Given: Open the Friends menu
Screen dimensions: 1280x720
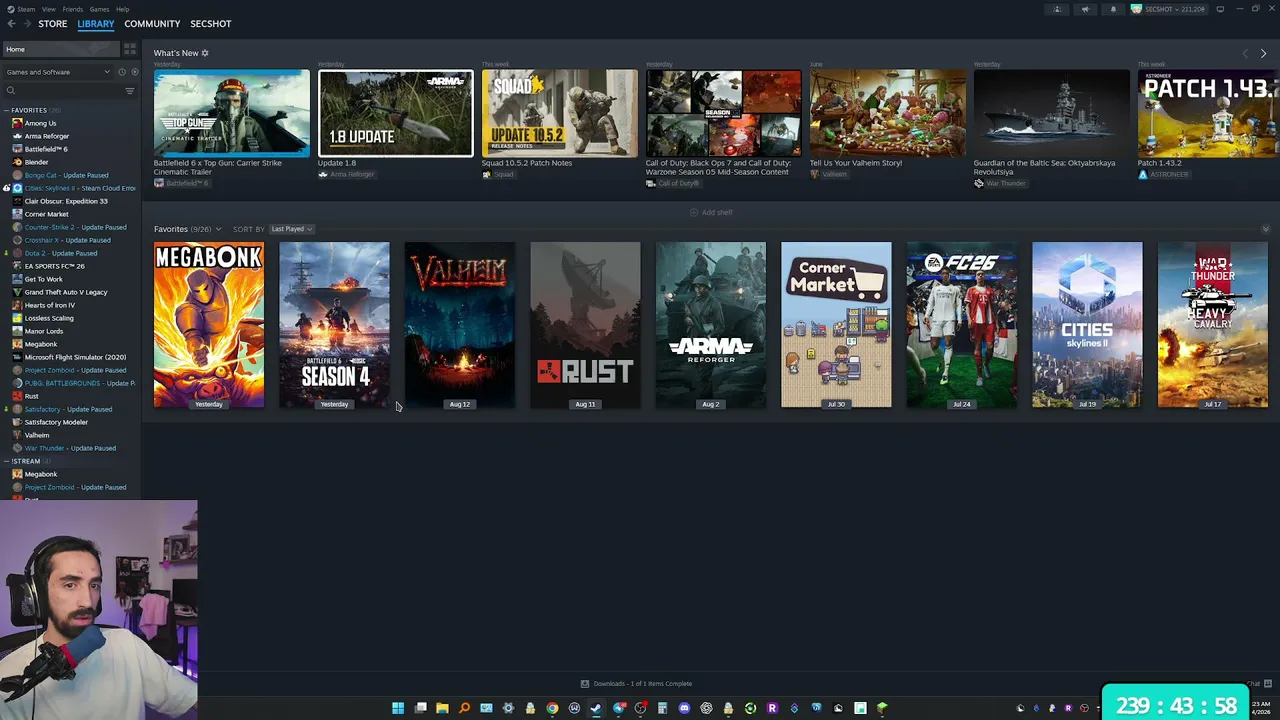Looking at the screenshot, I should (73, 9).
